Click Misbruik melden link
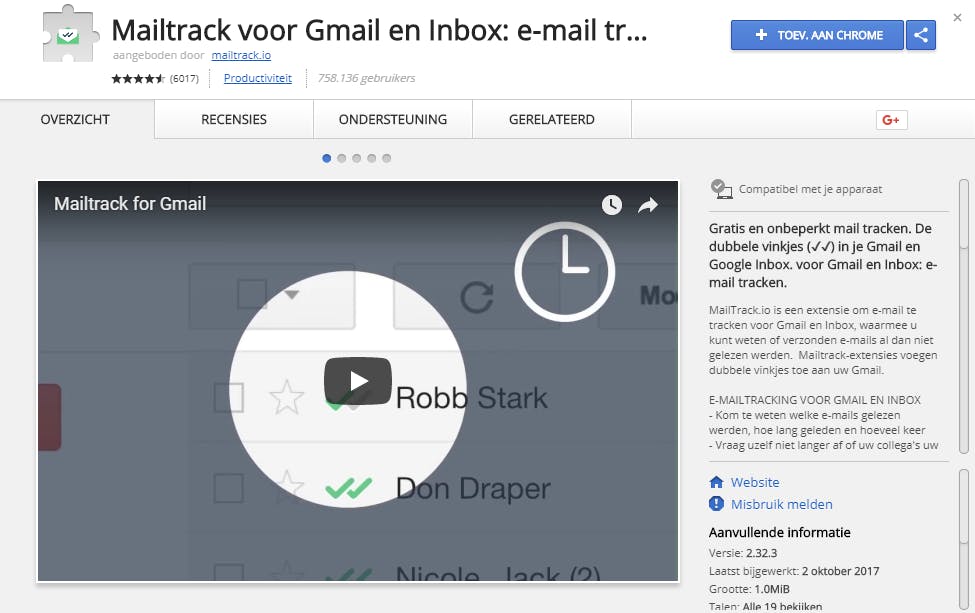The height and width of the screenshot is (613, 975). 782,504
